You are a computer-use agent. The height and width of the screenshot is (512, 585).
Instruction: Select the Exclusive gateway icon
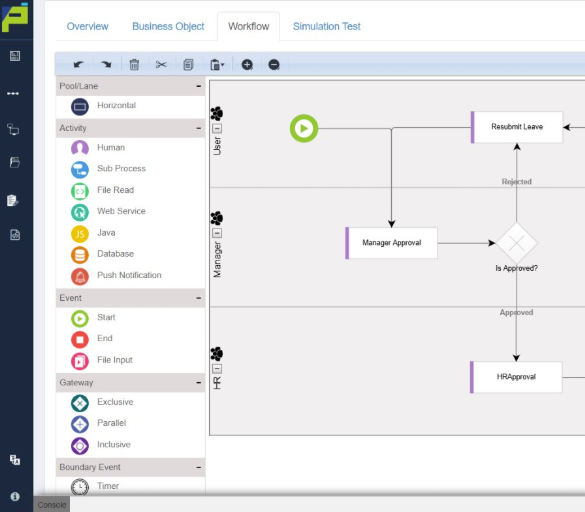(x=80, y=403)
